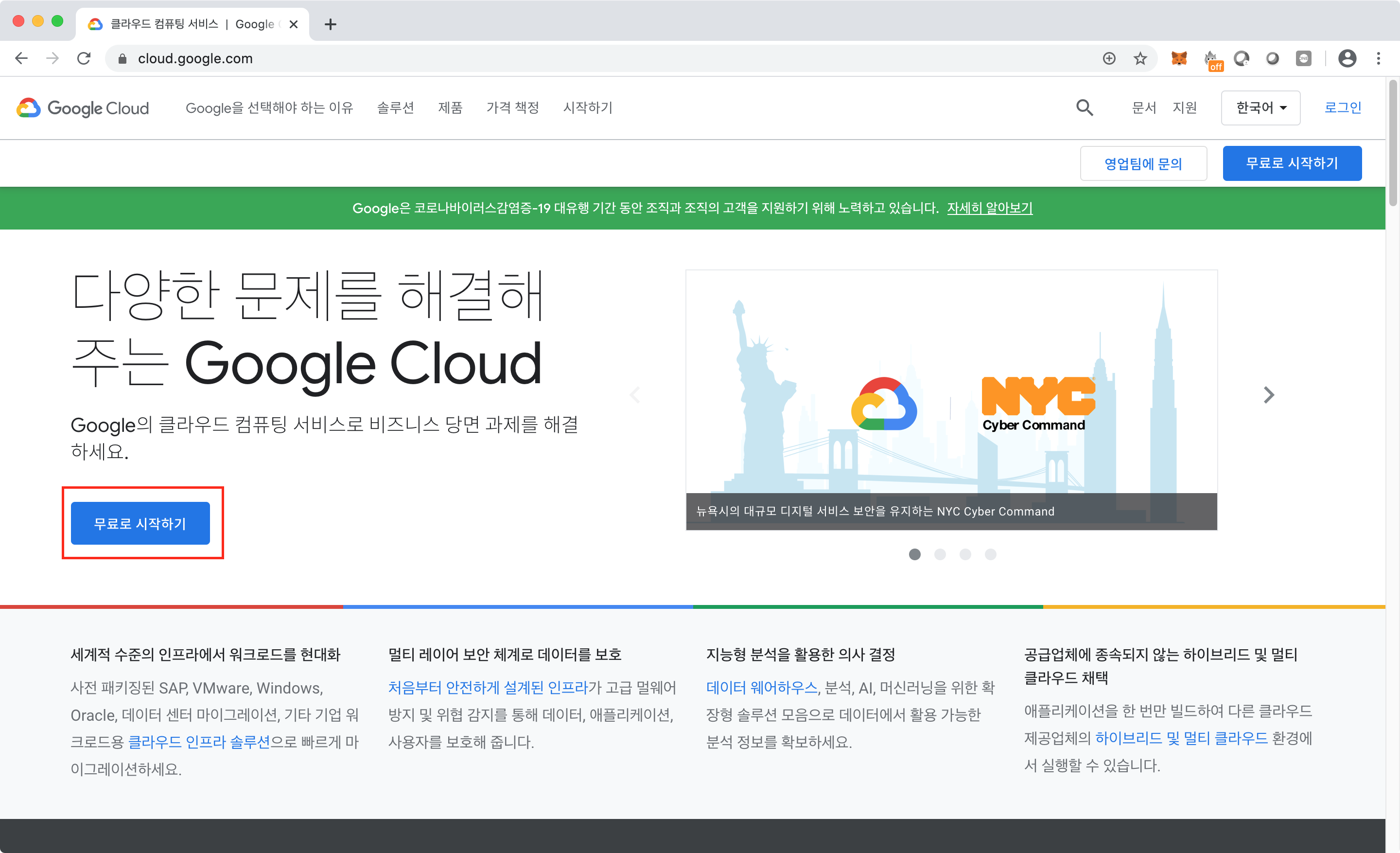Open the 솔루션 menu
The image size is (1400, 853).
click(x=396, y=107)
